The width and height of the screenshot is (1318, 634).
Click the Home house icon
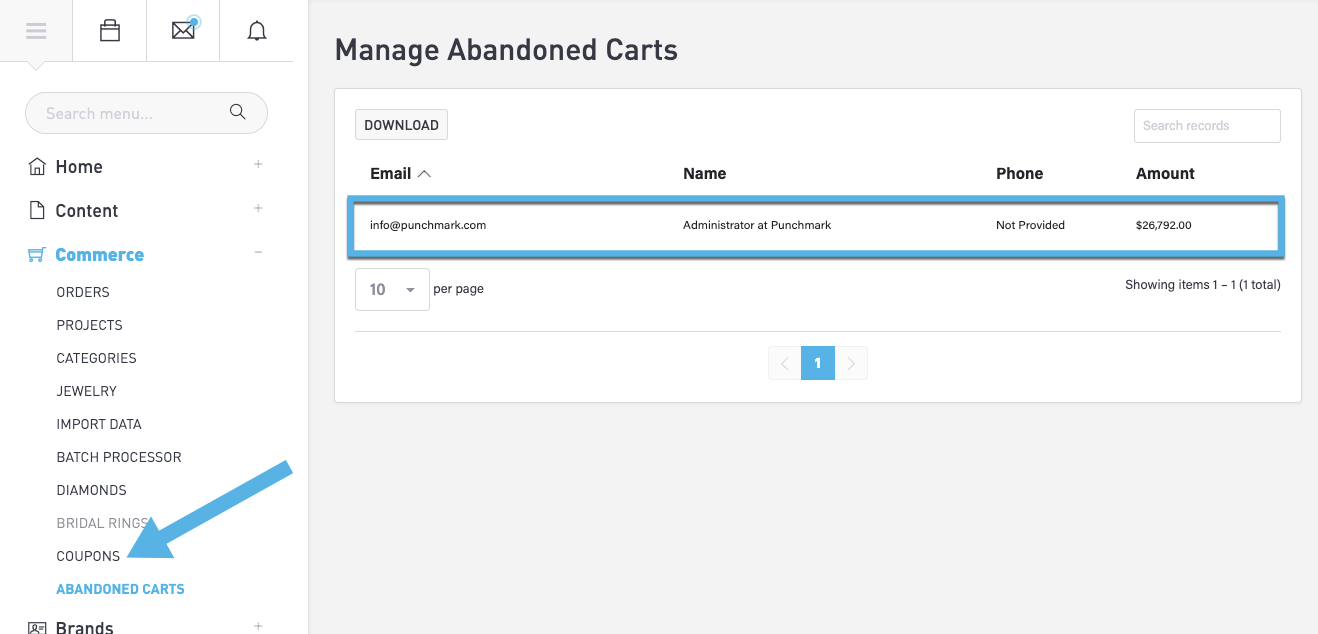click(x=37, y=166)
